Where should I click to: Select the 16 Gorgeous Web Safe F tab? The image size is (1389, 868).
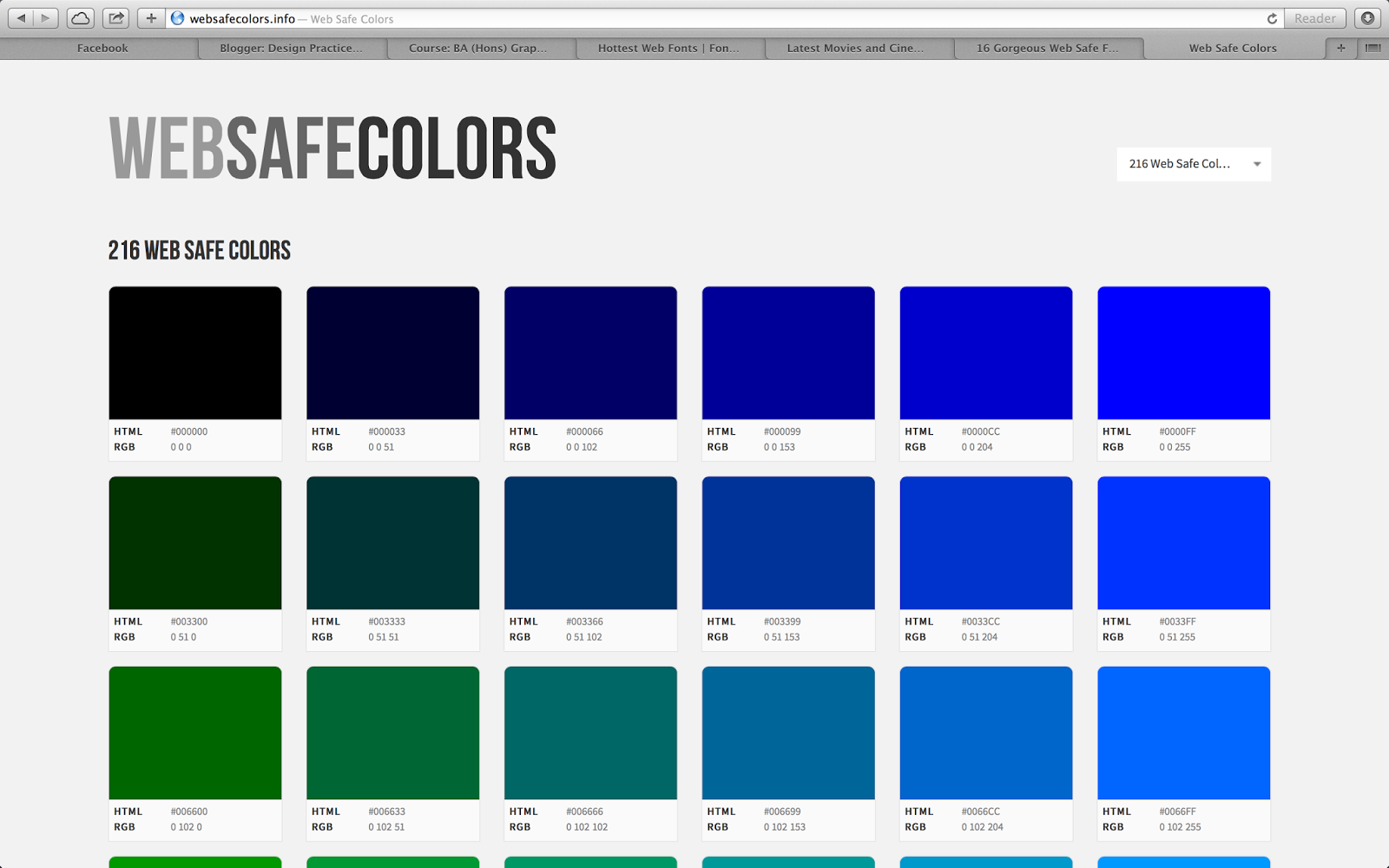click(x=1047, y=49)
